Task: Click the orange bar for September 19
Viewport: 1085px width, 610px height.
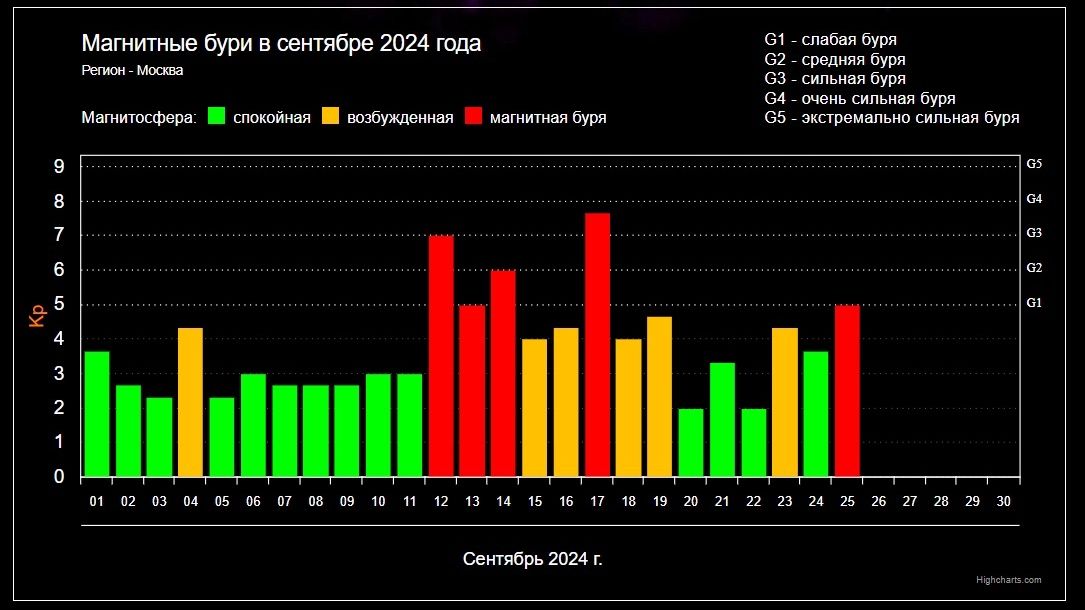Action: click(659, 396)
